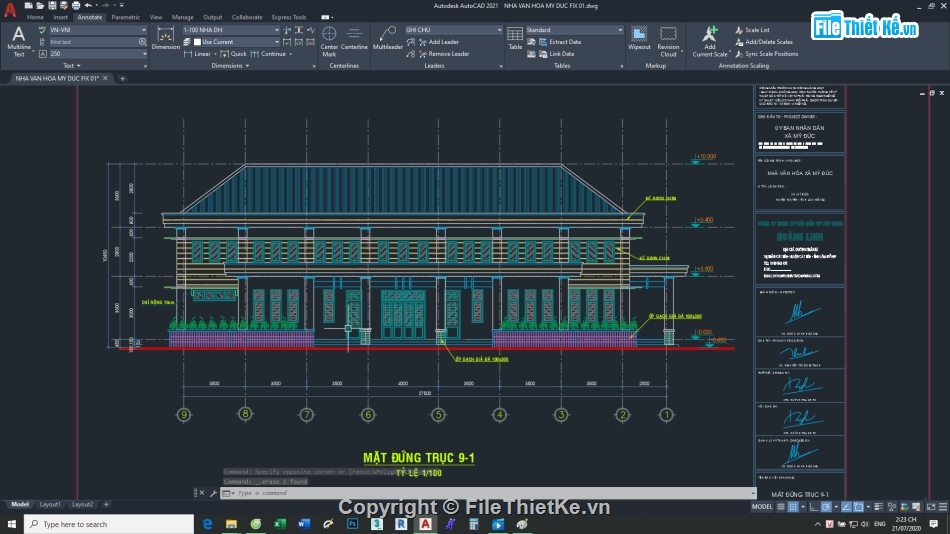Image resolution: width=950 pixels, height=534 pixels.
Task: Toggle drawing grid lines icon beside MODEL
Action: [781, 507]
